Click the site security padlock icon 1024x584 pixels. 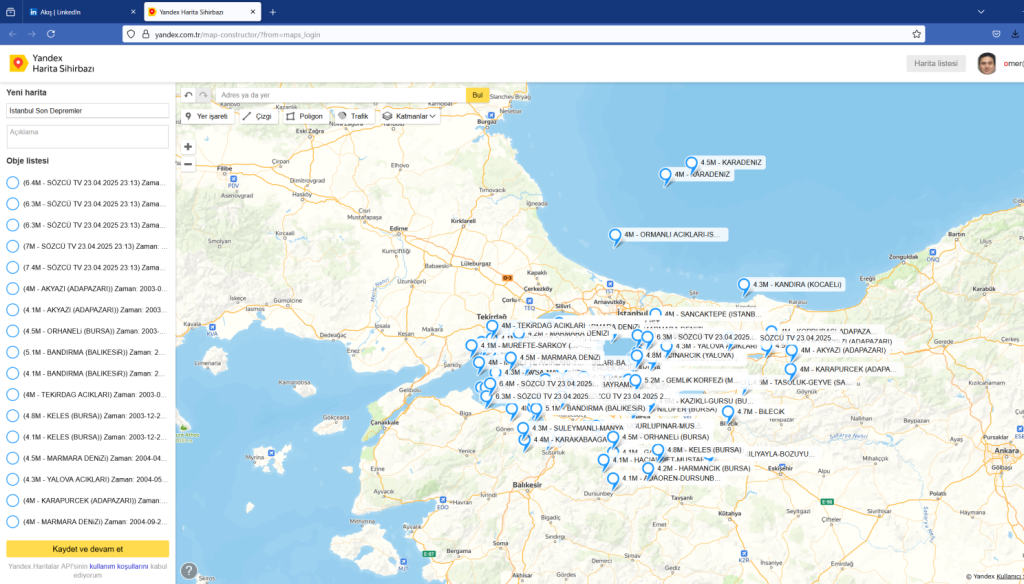pos(146,34)
